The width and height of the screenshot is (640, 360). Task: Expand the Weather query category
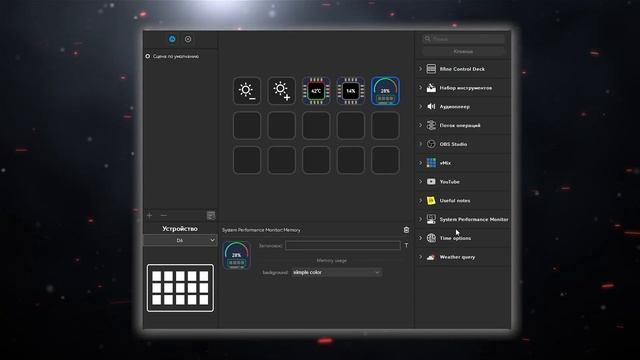tap(420, 257)
